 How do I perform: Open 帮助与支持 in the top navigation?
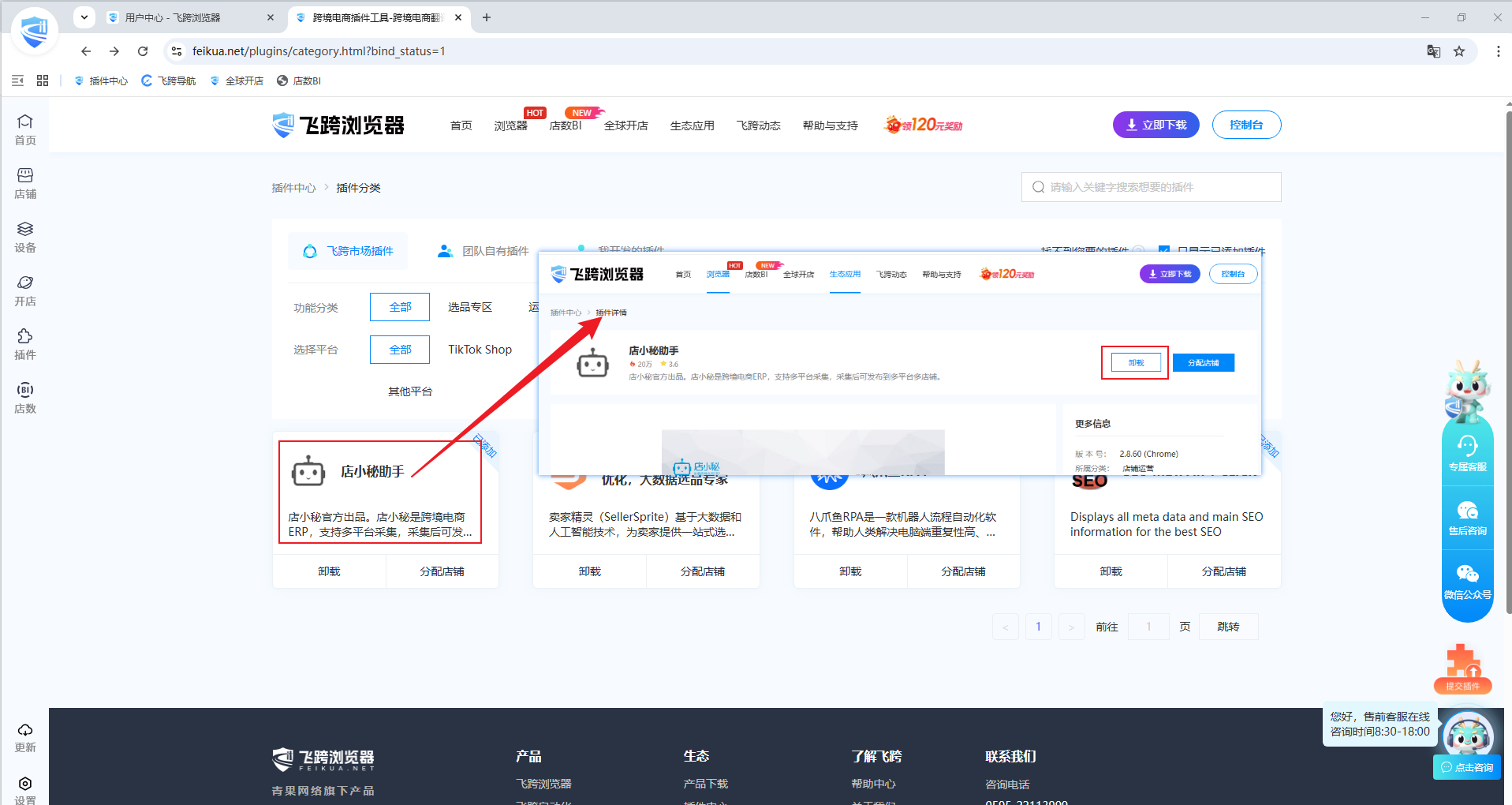click(831, 125)
